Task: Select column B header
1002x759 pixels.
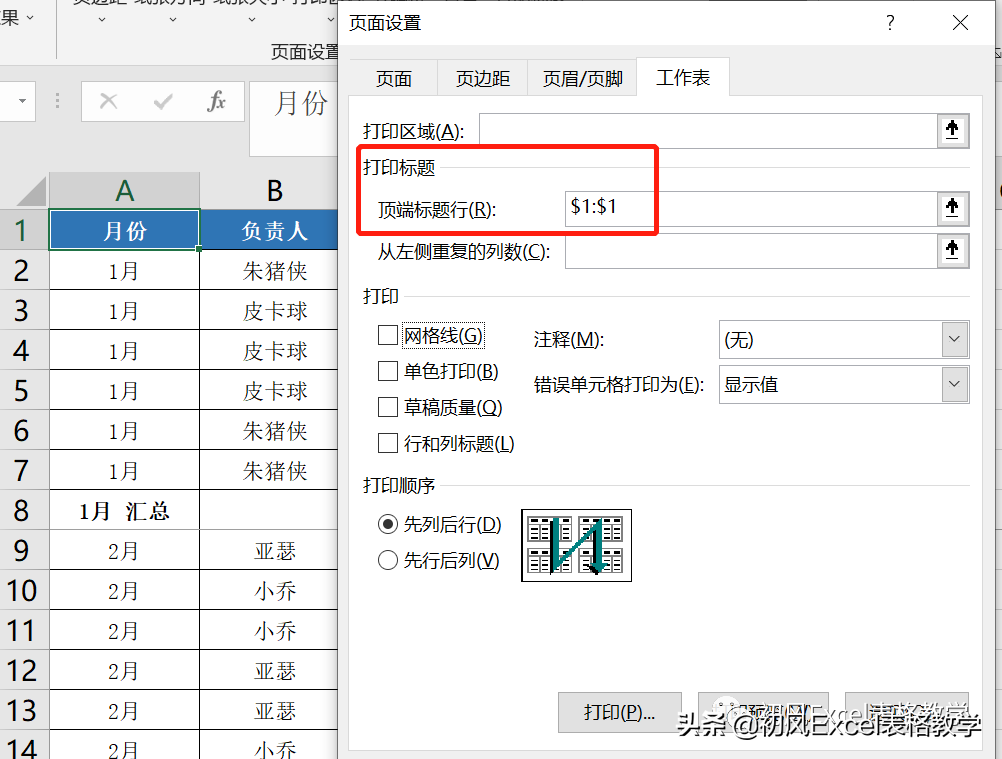Action: coord(269,190)
